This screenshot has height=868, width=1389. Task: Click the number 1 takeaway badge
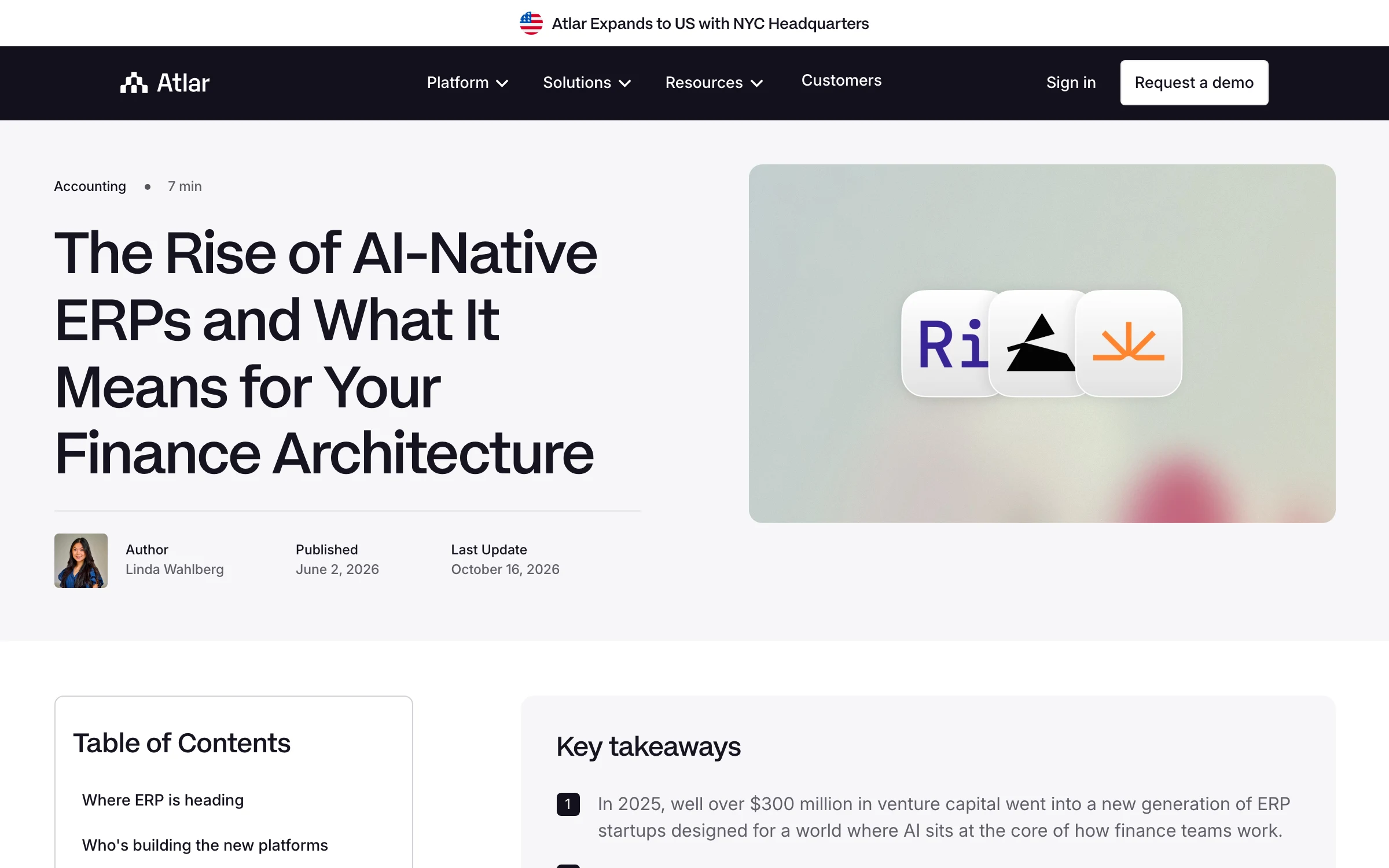click(x=568, y=804)
